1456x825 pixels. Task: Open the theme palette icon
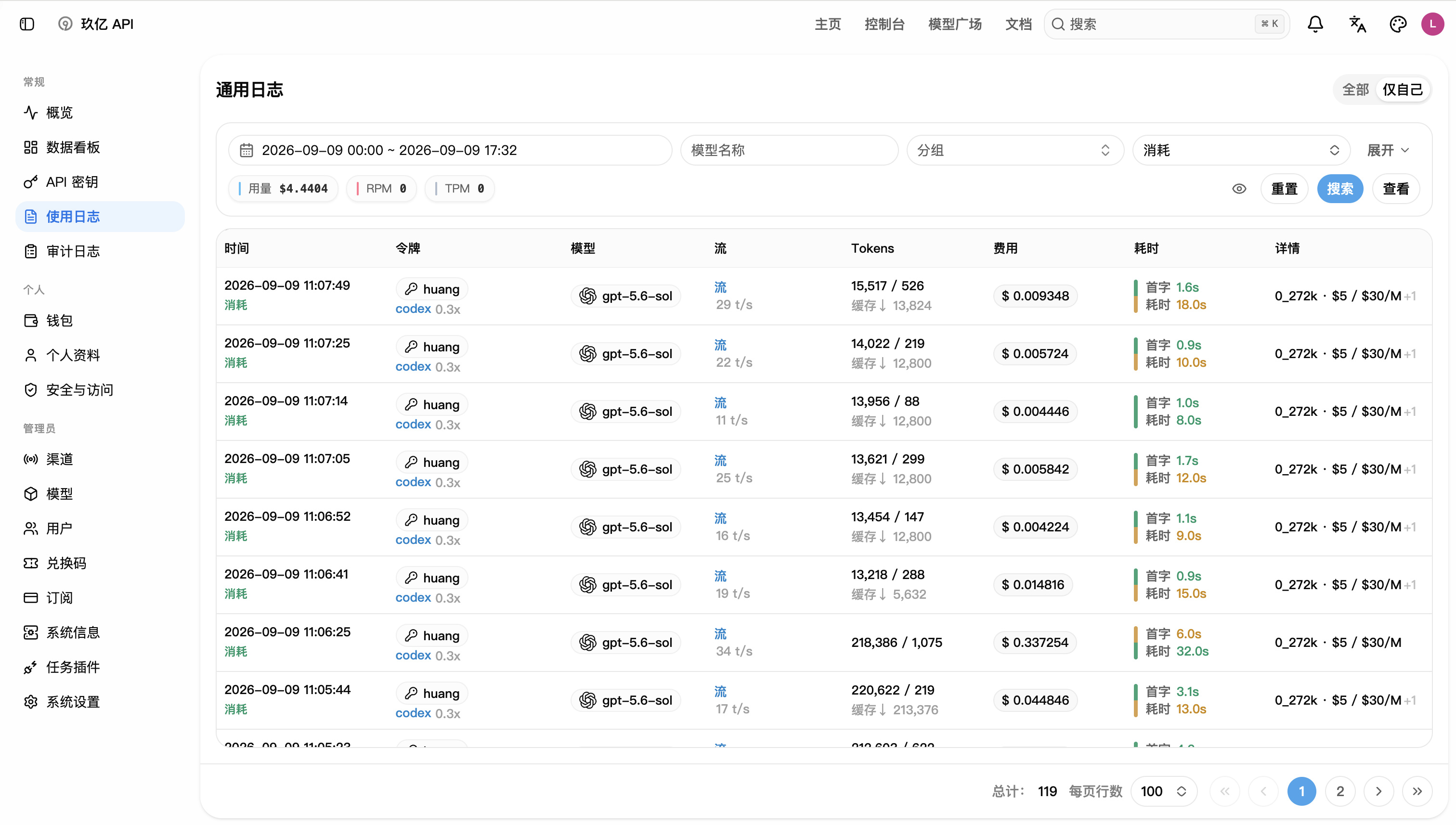pos(1398,24)
